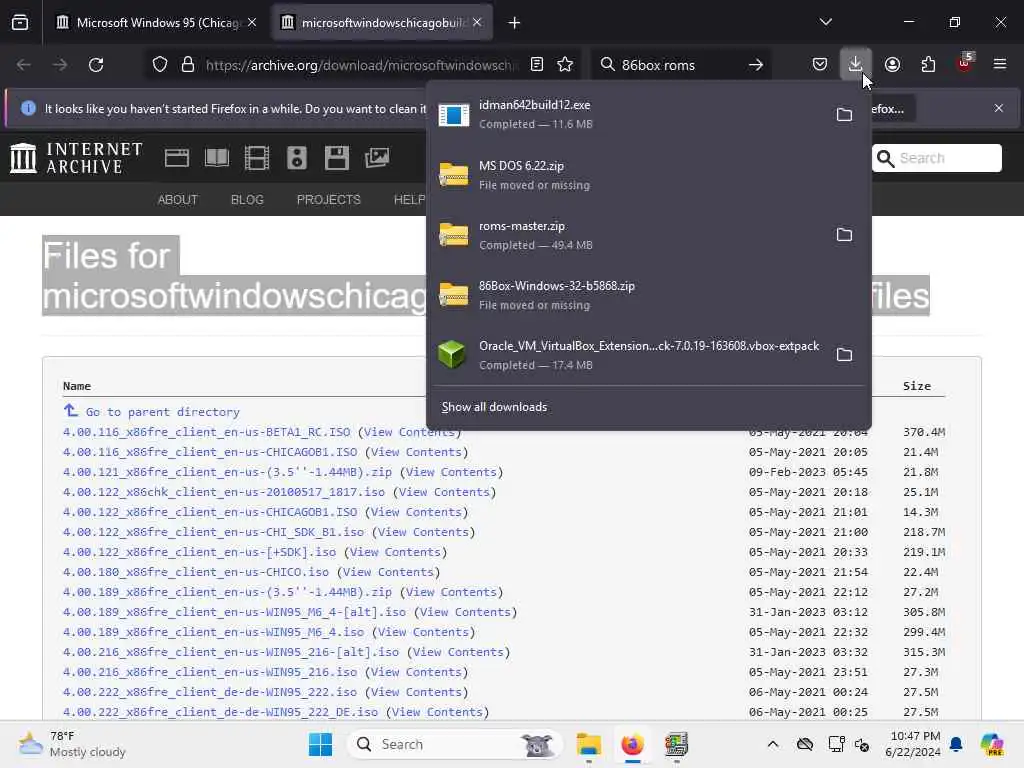View Contents of 4.00.189 WIN95_M6_4-[alt].iso
The height and width of the screenshot is (768, 1024).
465,612
